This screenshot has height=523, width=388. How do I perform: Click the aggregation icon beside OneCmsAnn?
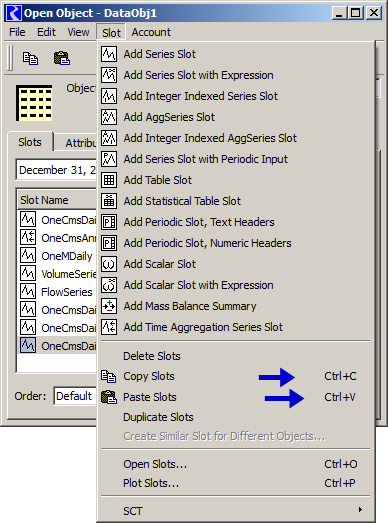(x=28, y=237)
